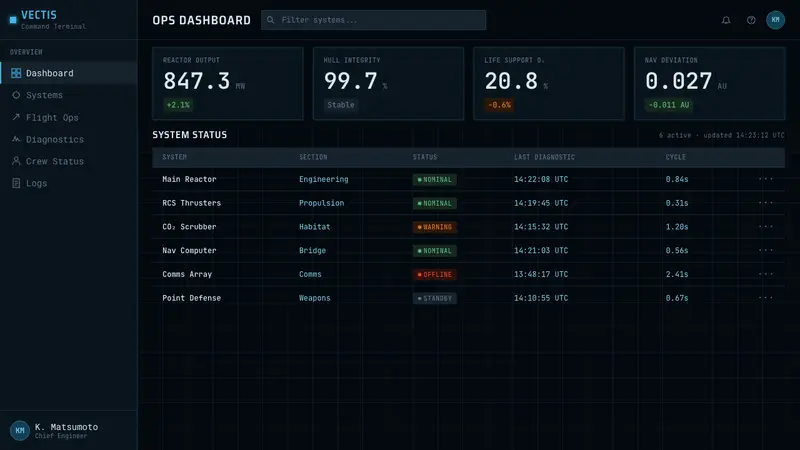This screenshot has height=450, width=800.
Task: Open K. Matsumoto user profile name
Action: coord(66,427)
